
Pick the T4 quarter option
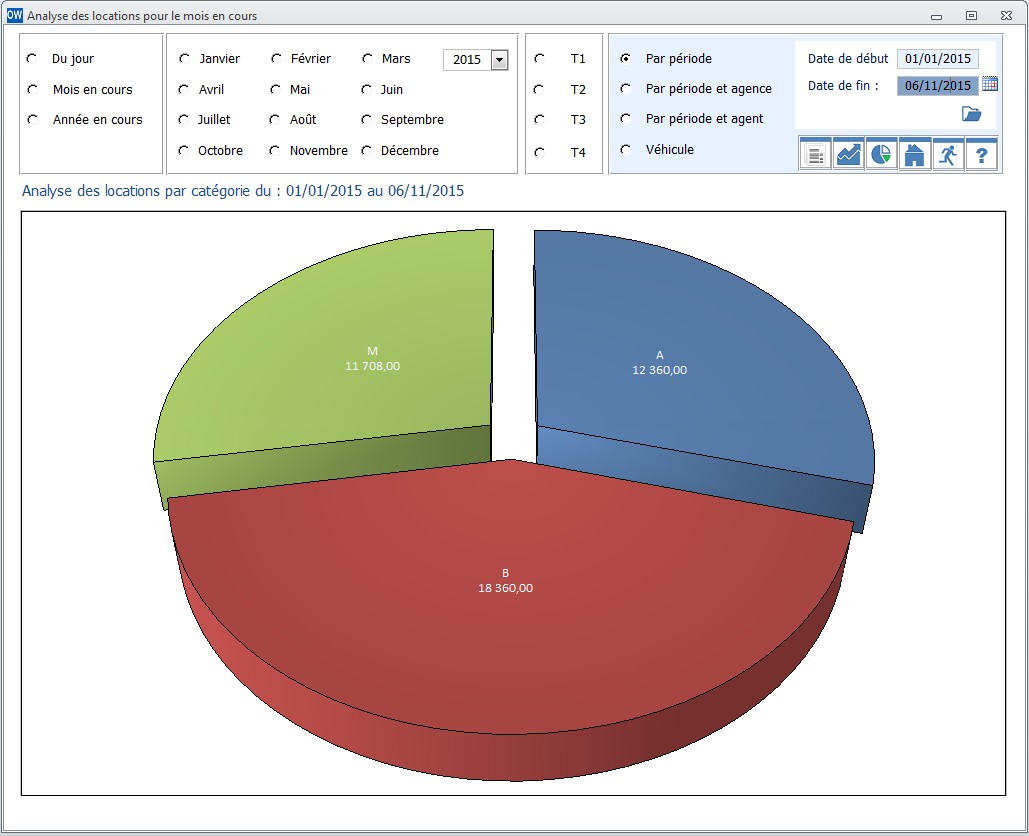click(539, 152)
